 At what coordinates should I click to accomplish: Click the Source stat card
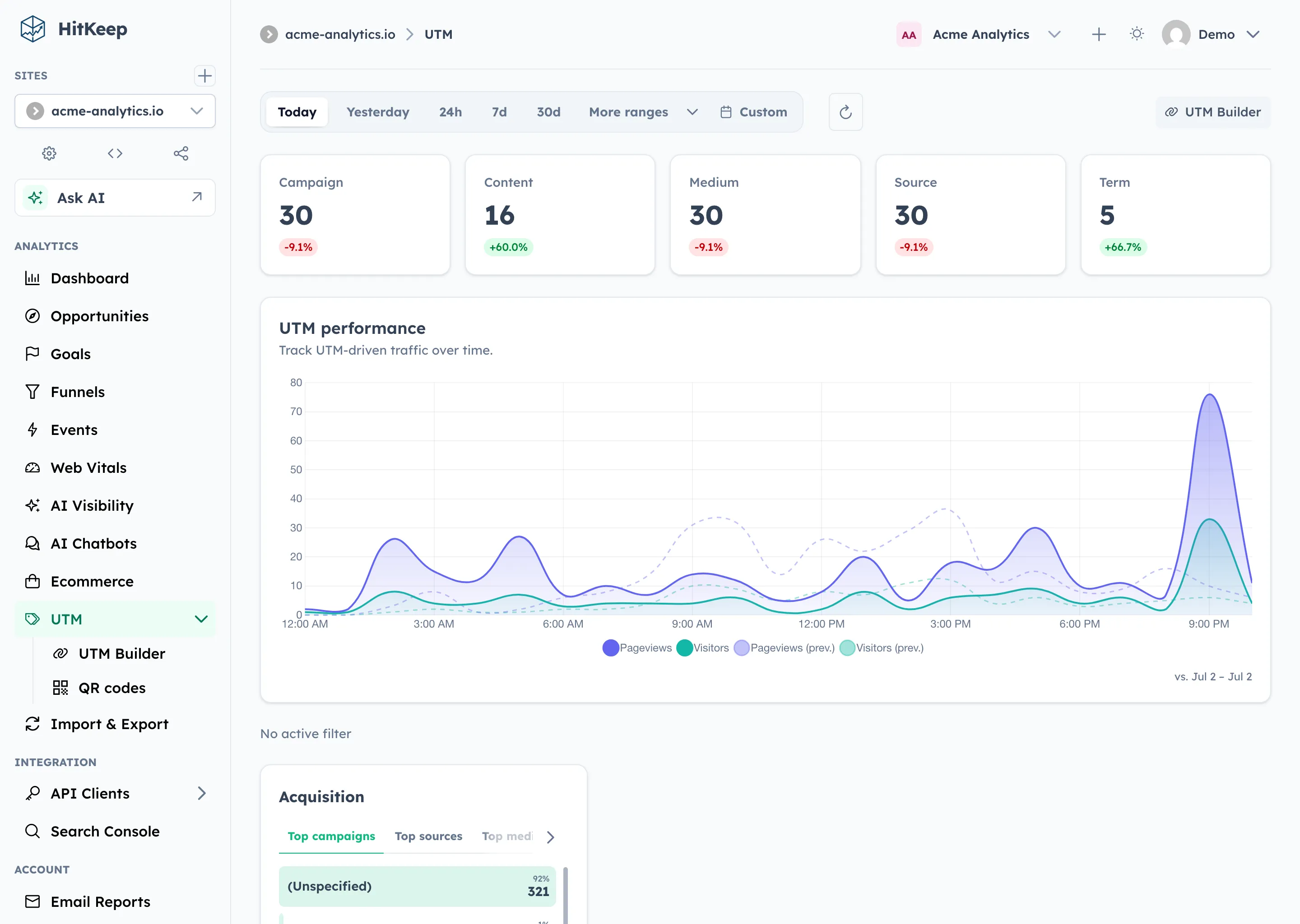970,215
